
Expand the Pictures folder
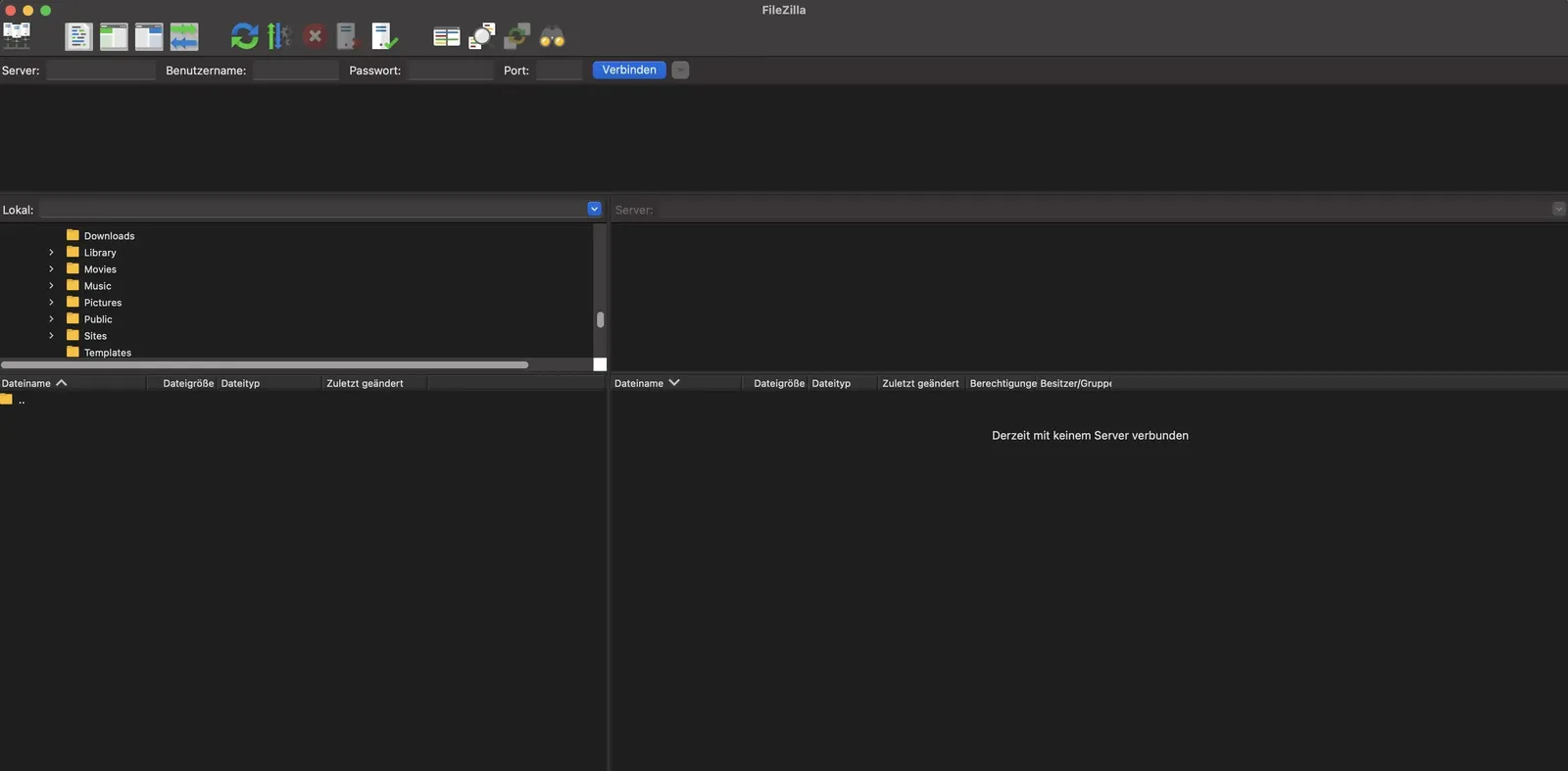click(x=51, y=303)
